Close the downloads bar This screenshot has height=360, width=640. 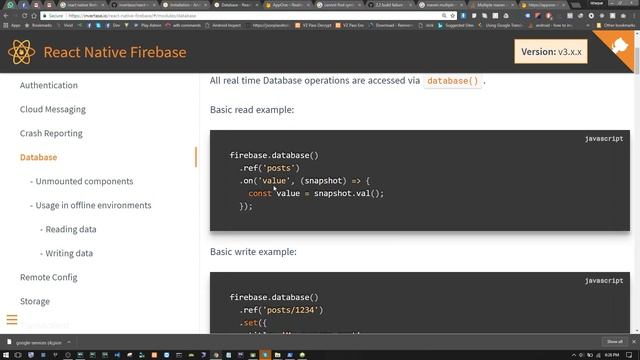(634, 342)
